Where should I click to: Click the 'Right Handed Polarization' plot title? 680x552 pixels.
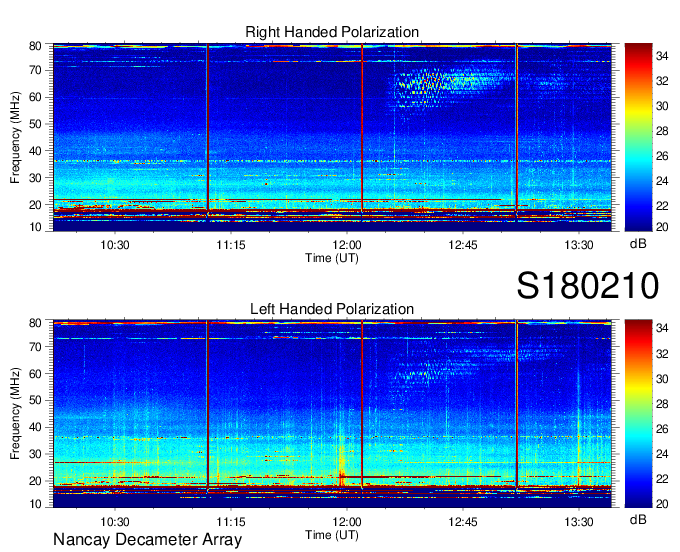coord(332,32)
